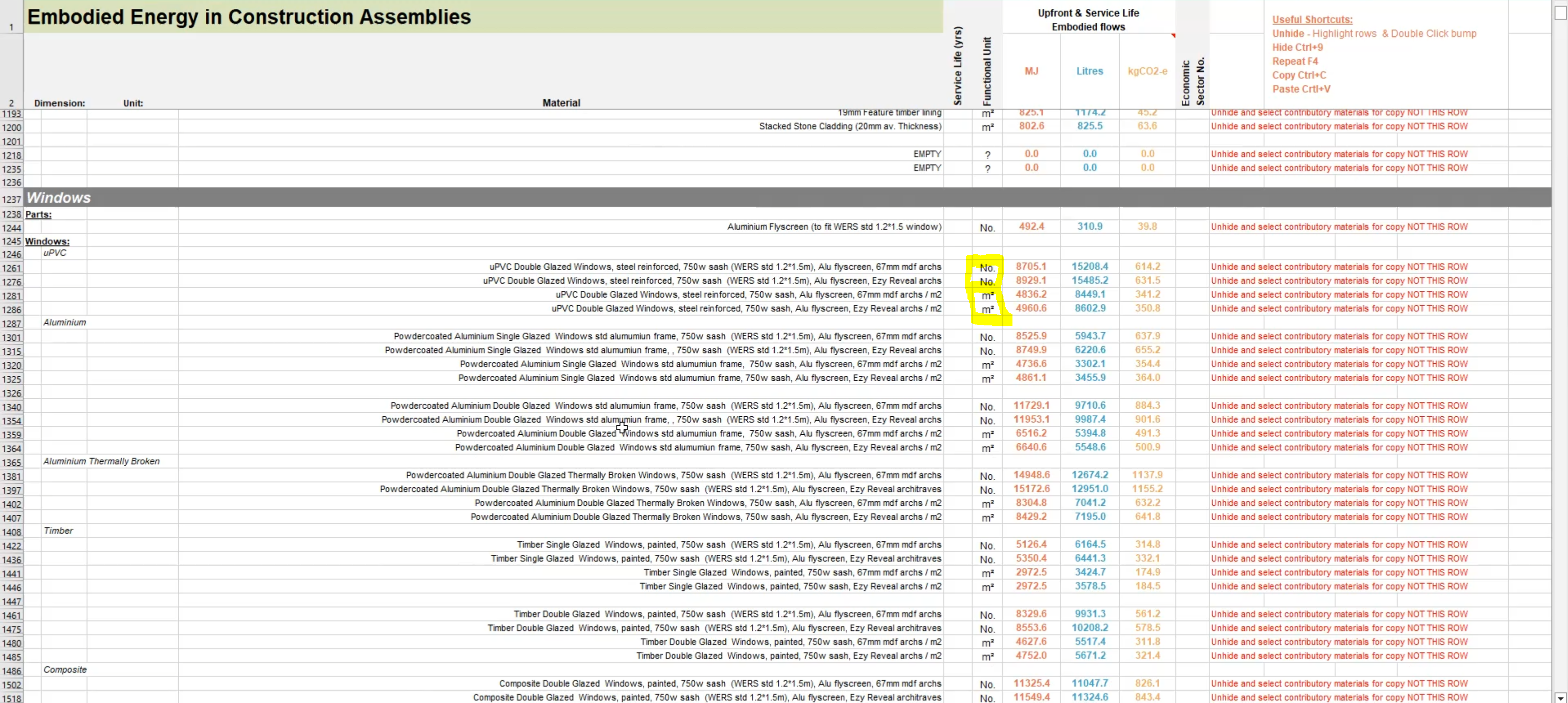Select the Material column header
1568x703 pixels.
[x=560, y=103]
